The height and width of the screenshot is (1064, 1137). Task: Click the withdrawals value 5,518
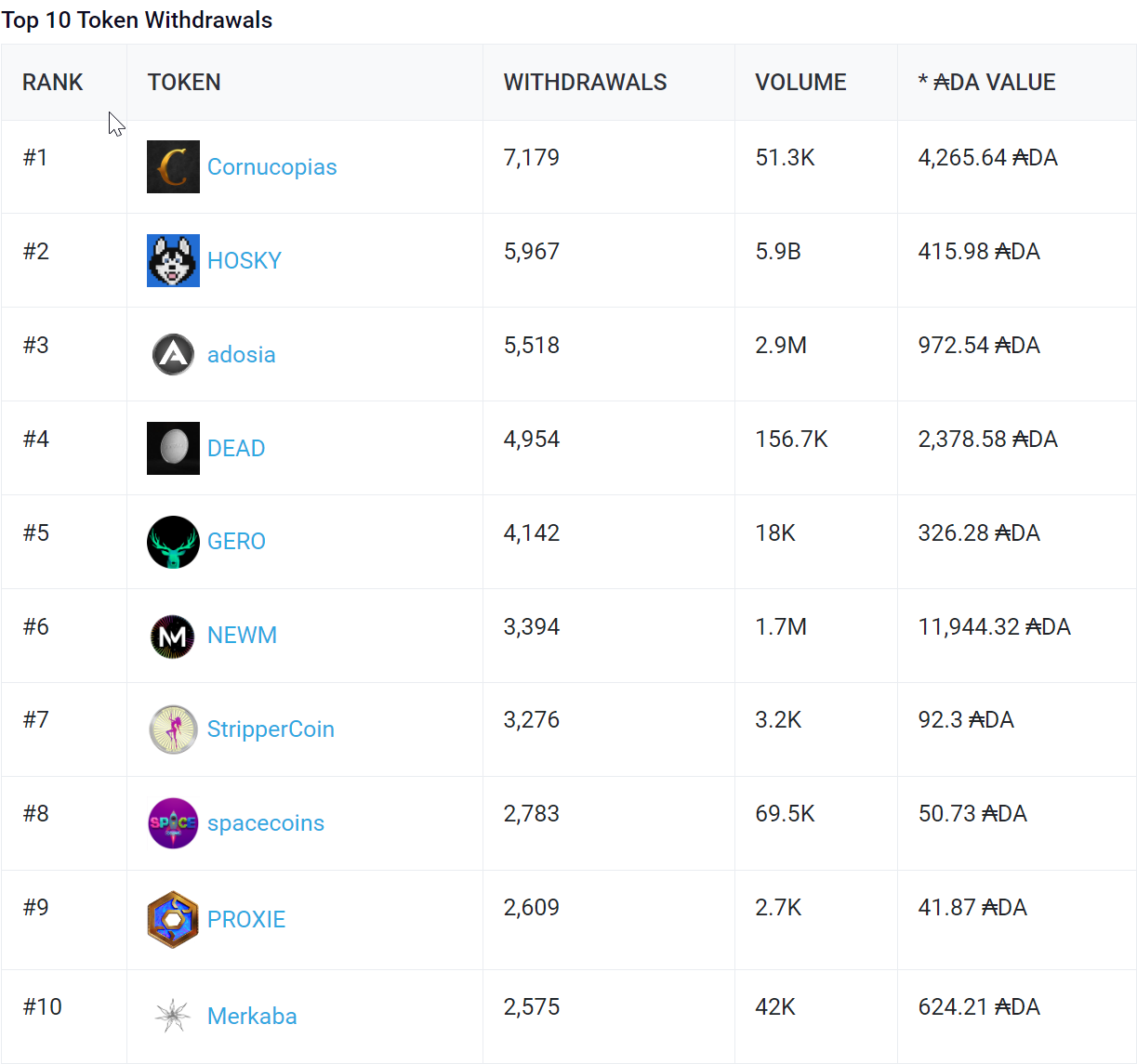click(x=532, y=346)
